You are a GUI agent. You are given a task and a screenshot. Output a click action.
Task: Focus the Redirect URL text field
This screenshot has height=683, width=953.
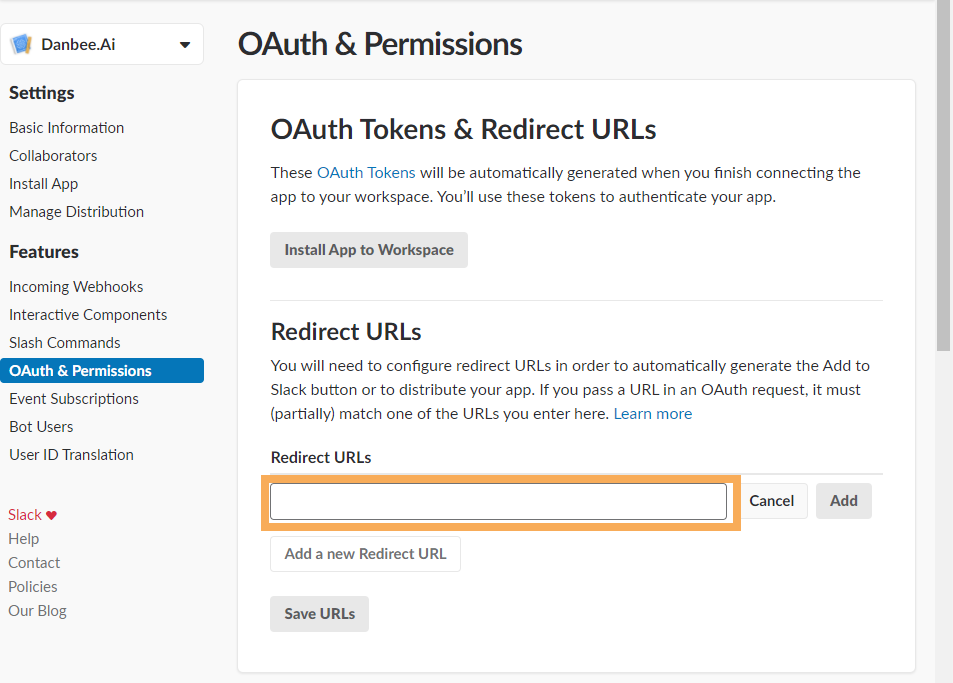pos(498,501)
